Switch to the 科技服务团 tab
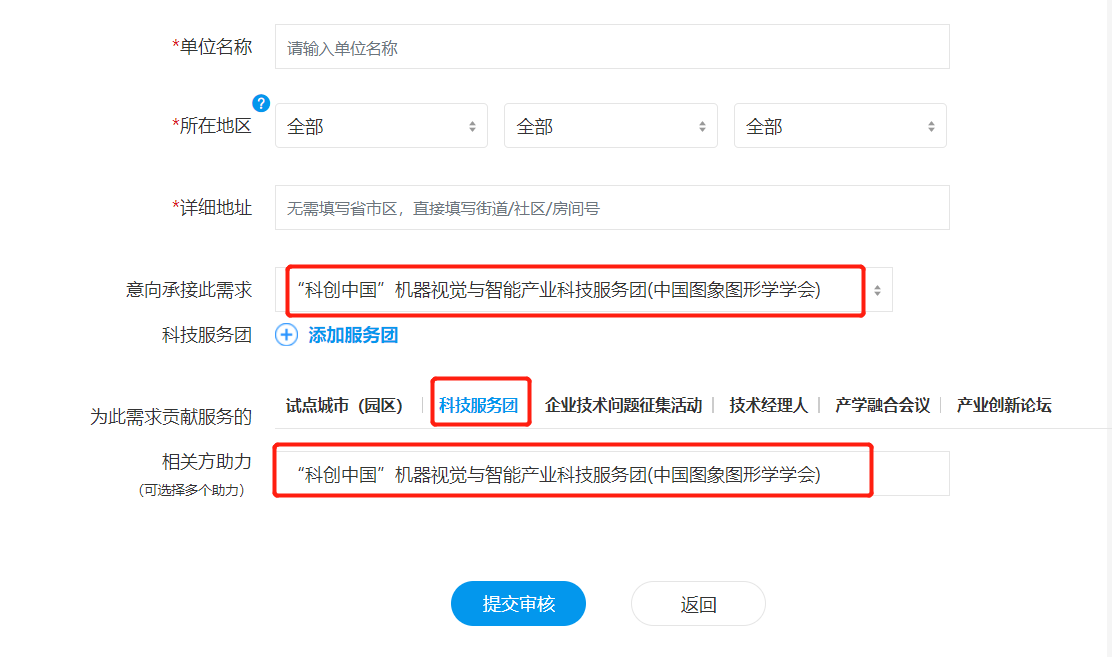1112x657 pixels. pos(479,405)
